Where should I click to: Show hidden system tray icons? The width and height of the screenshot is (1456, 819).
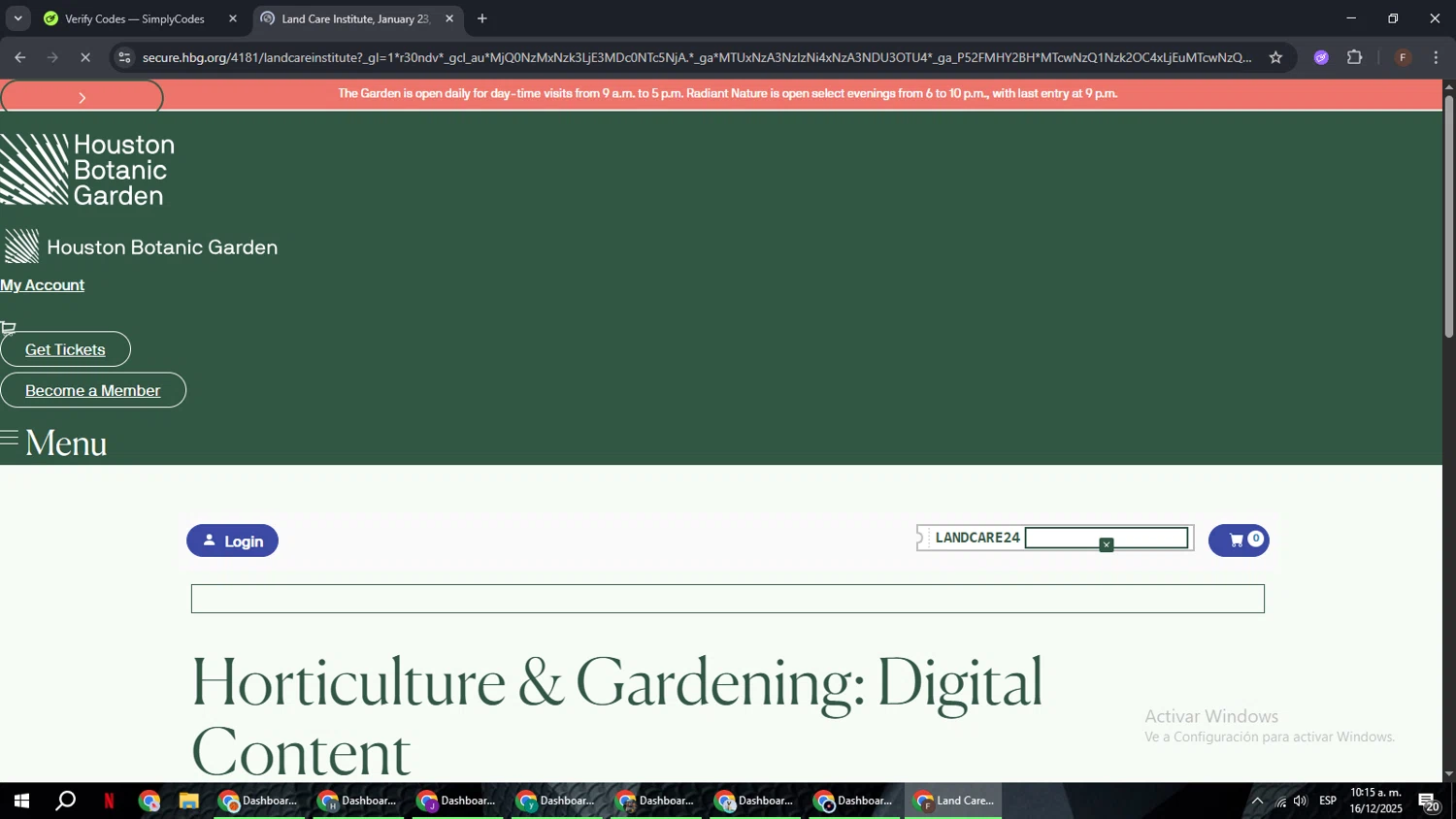[x=1257, y=802]
